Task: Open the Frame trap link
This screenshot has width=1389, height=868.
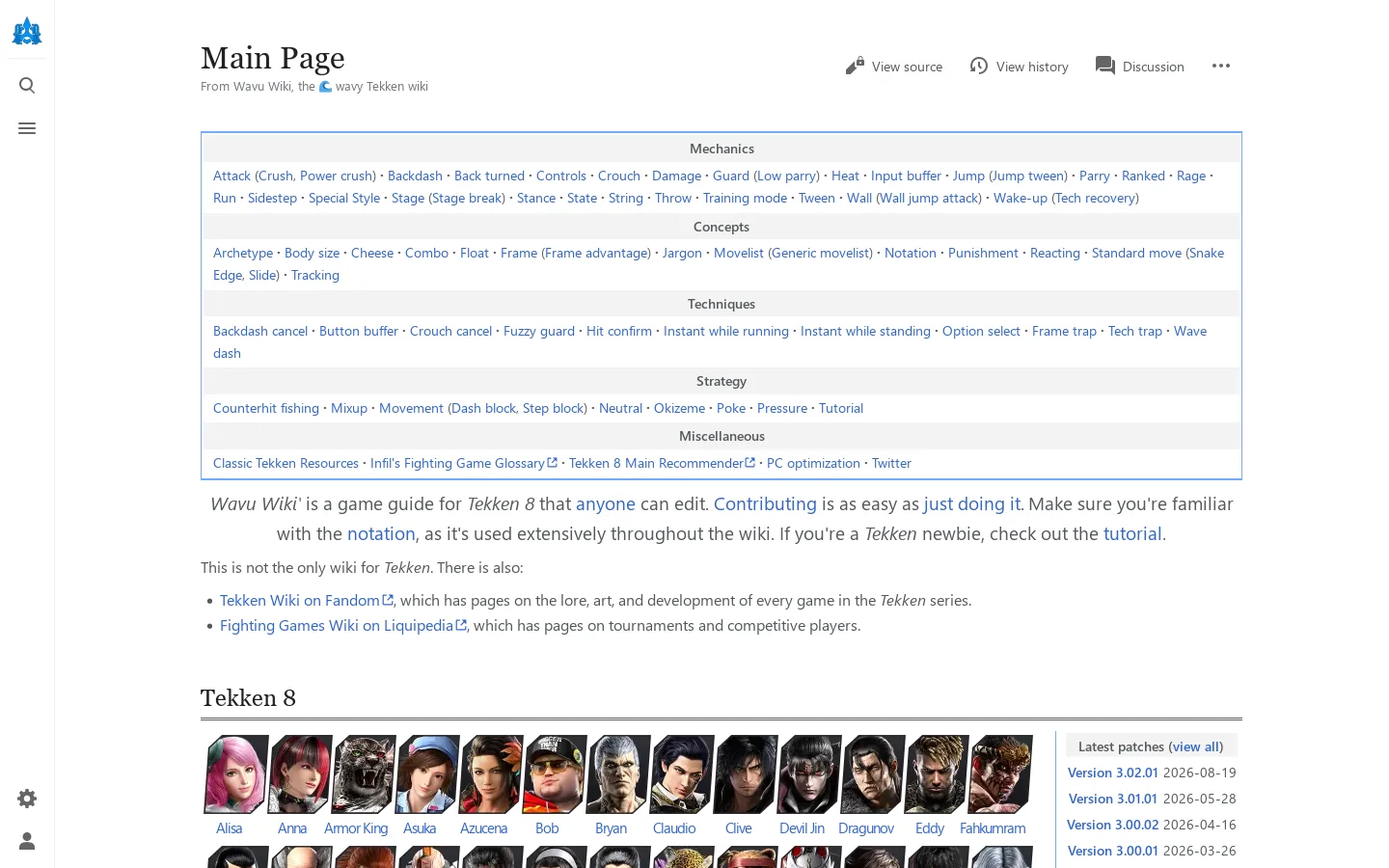Action: (1064, 331)
